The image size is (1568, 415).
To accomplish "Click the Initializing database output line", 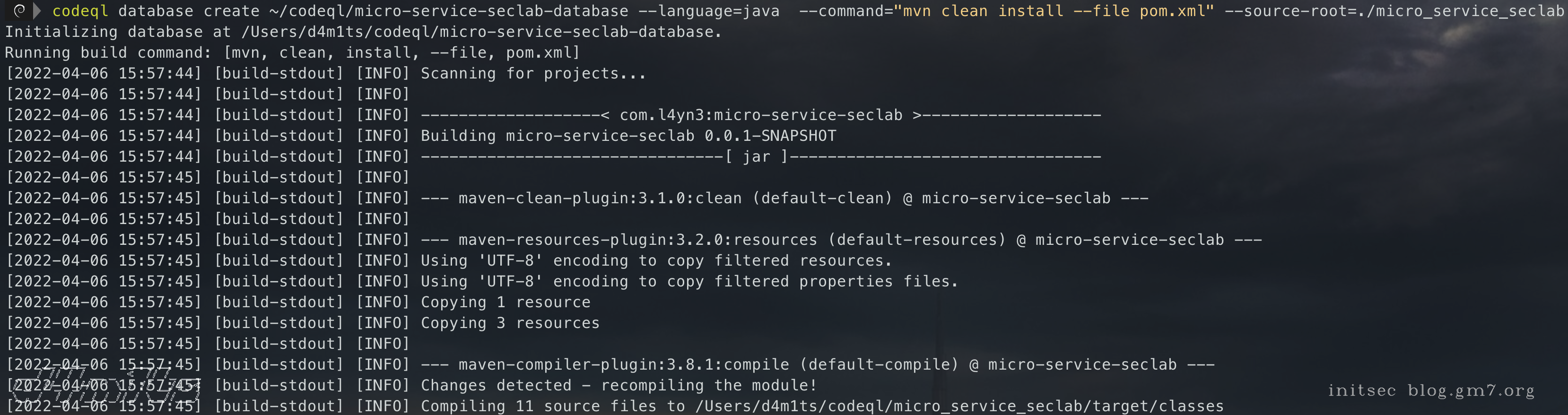I will pos(363,32).
